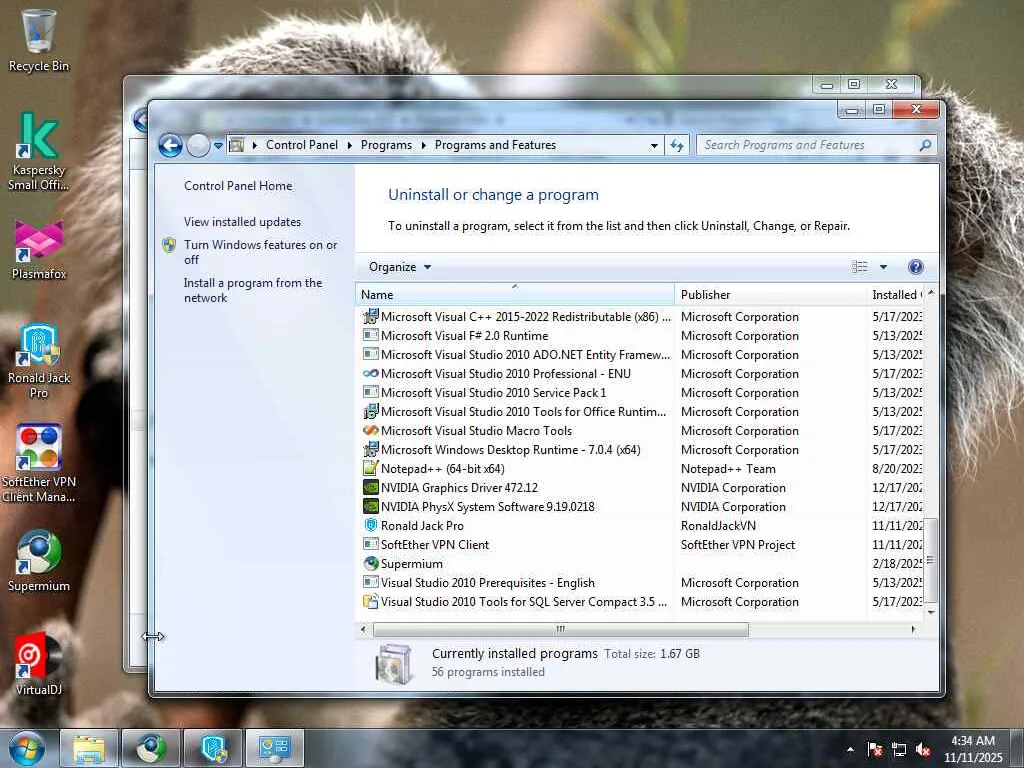
Task: Expand the view options dropdown arrow
Action: 883,266
